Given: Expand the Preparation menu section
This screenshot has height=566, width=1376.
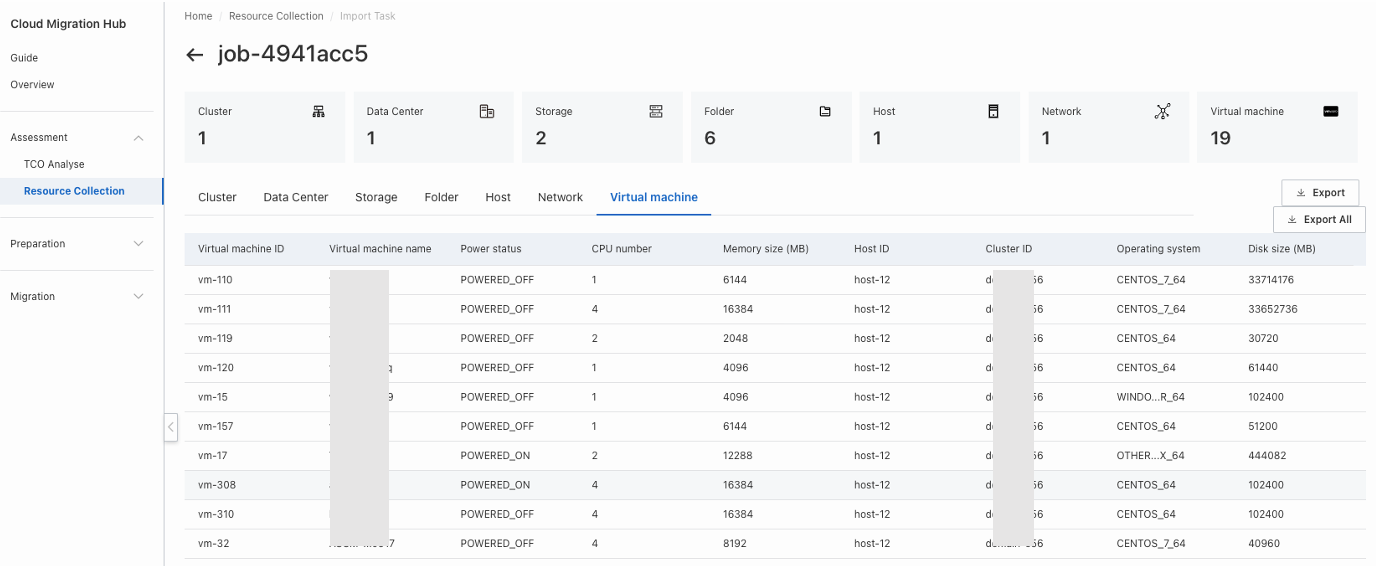Looking at the screenshot, I should pos(138,244).
